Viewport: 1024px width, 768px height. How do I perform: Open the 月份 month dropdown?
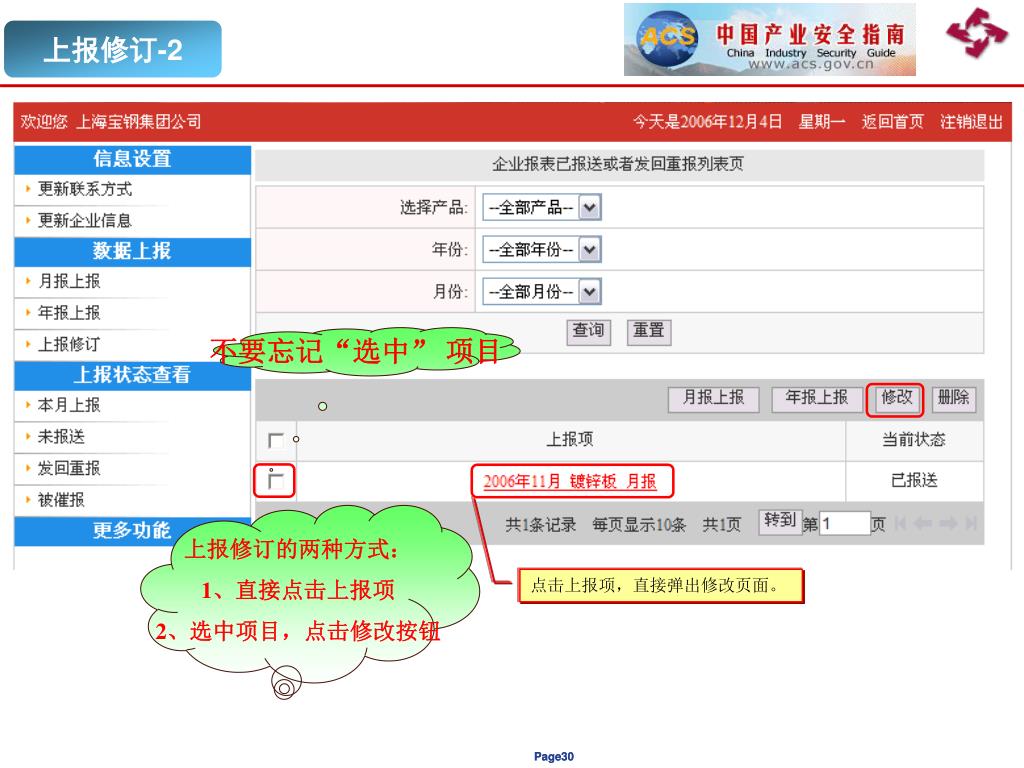click(541, 291)
